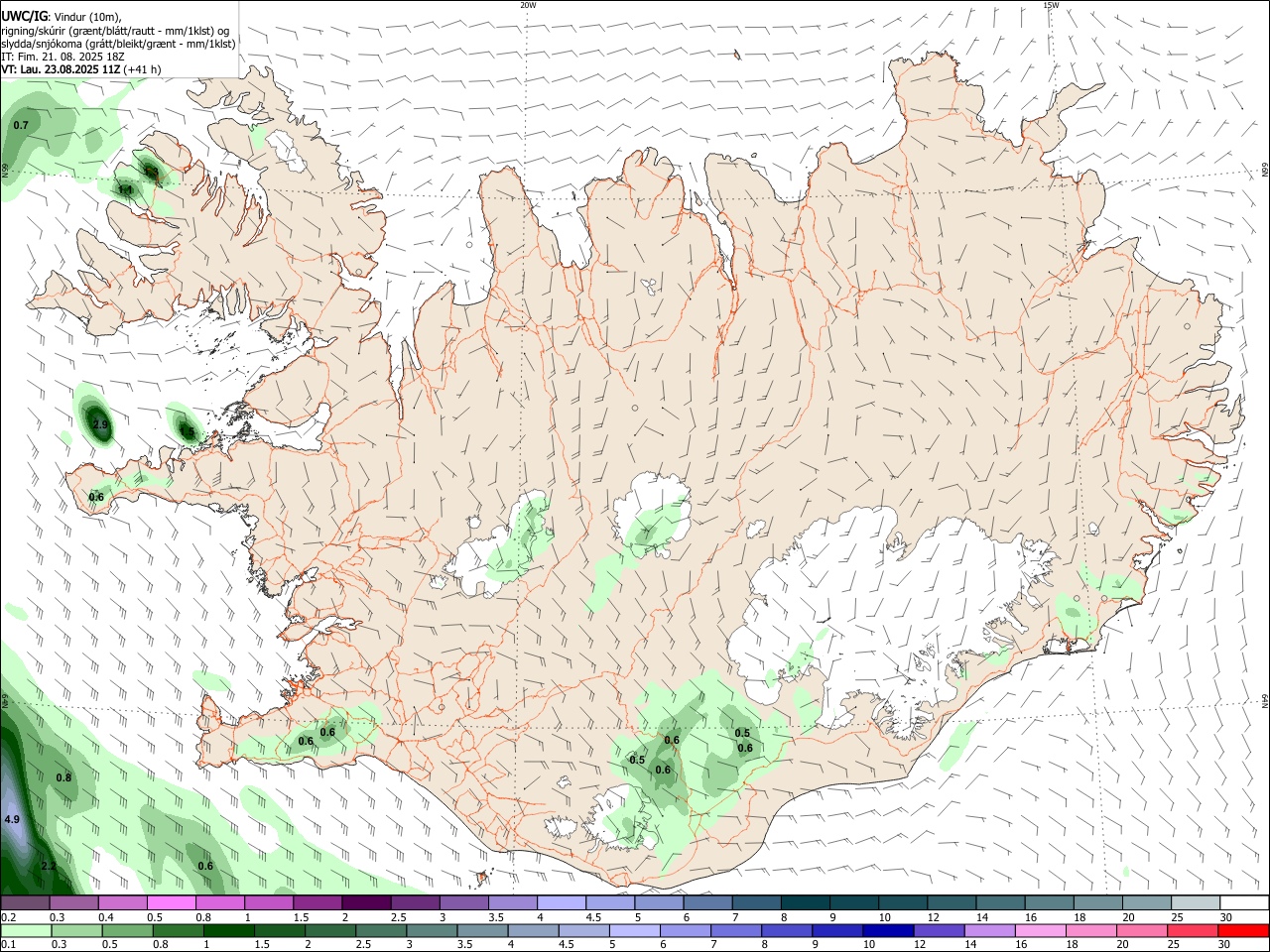Click the '66N' latitude label on right edge

pyautogui.click(x=1265, y=171)
